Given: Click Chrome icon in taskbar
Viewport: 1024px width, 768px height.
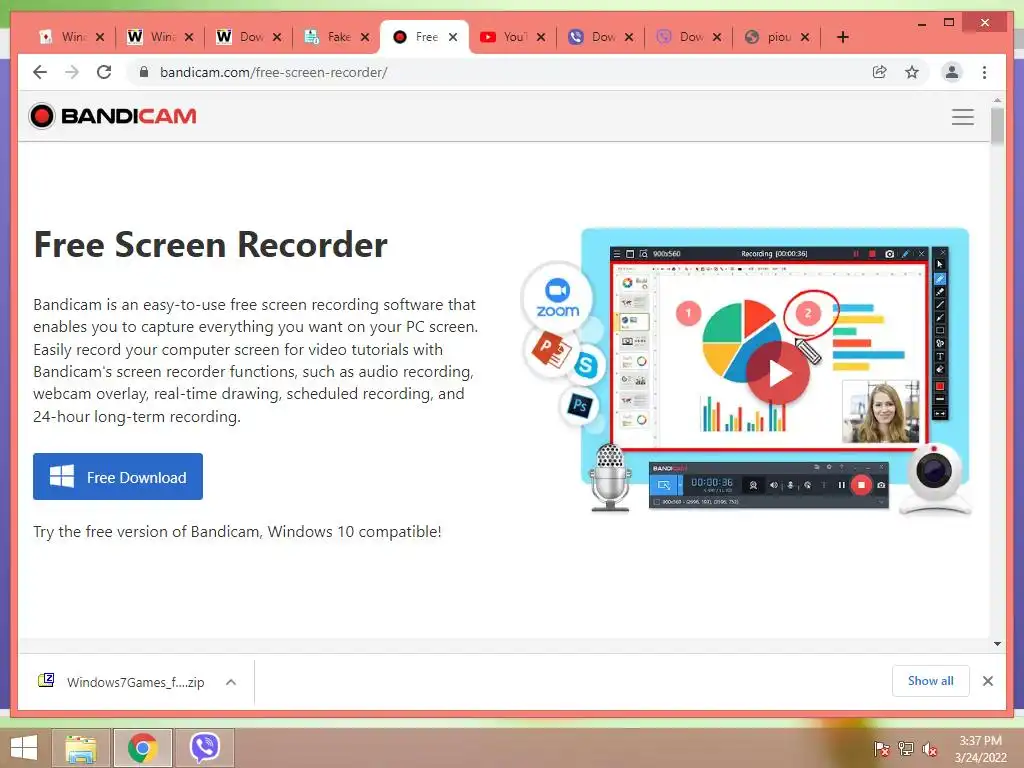Looking at the screenshot, I should point(142,748).
